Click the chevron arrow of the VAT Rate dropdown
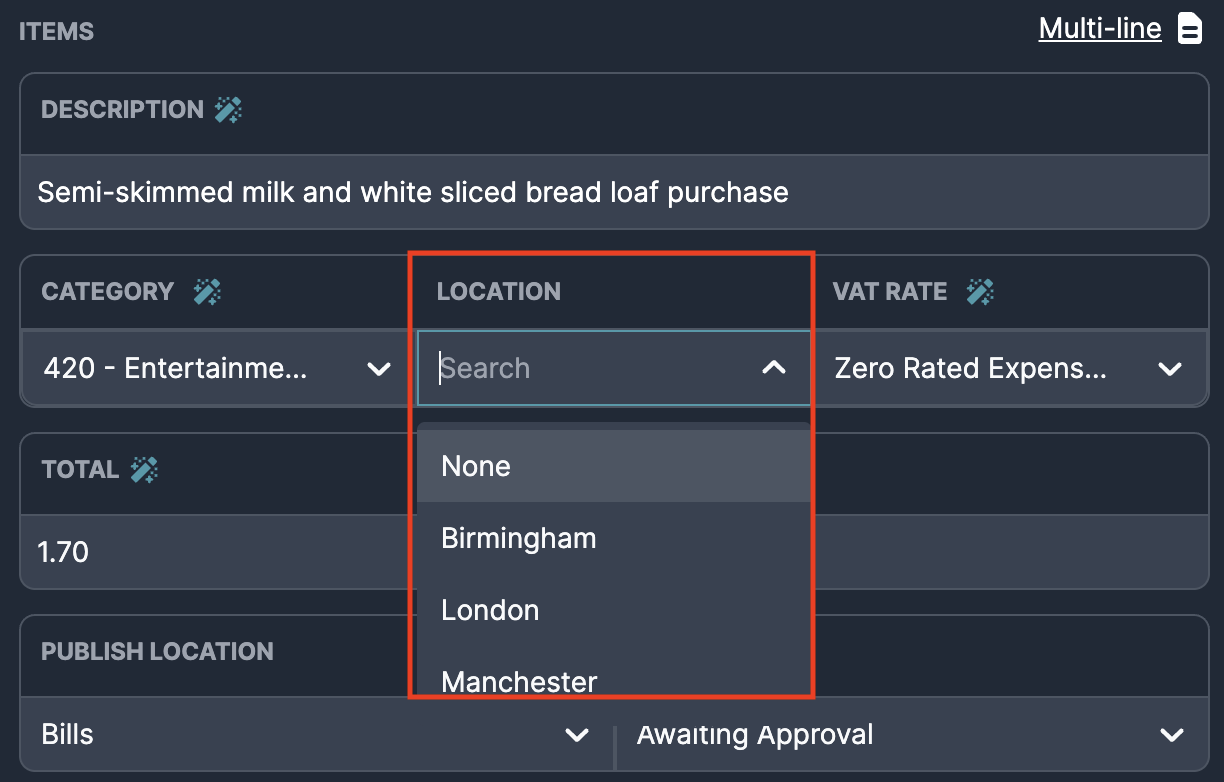The image size is (1224, 782). (1170, 369)
